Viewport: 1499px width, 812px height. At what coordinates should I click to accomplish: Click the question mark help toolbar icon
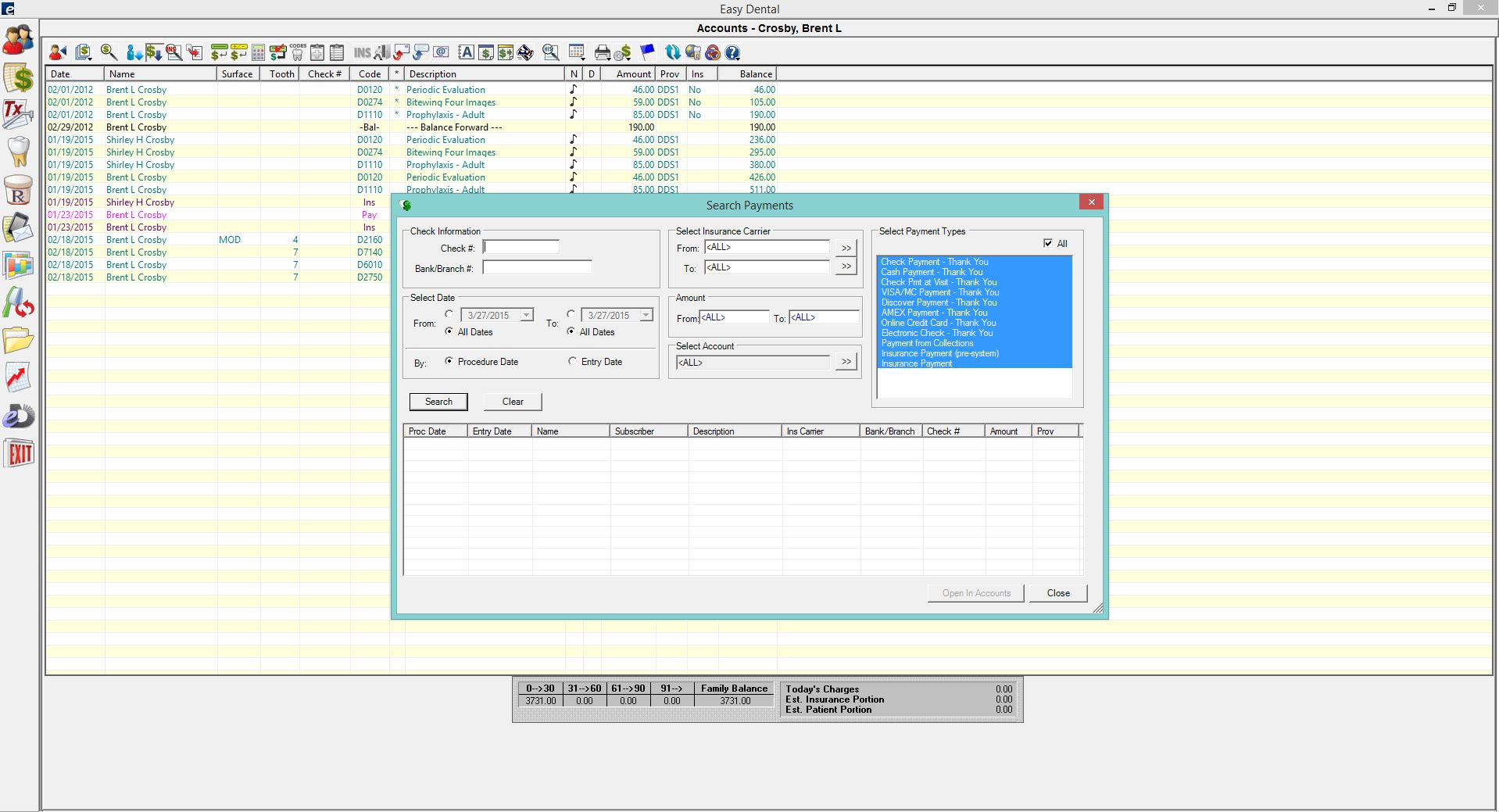pos(732,52)
